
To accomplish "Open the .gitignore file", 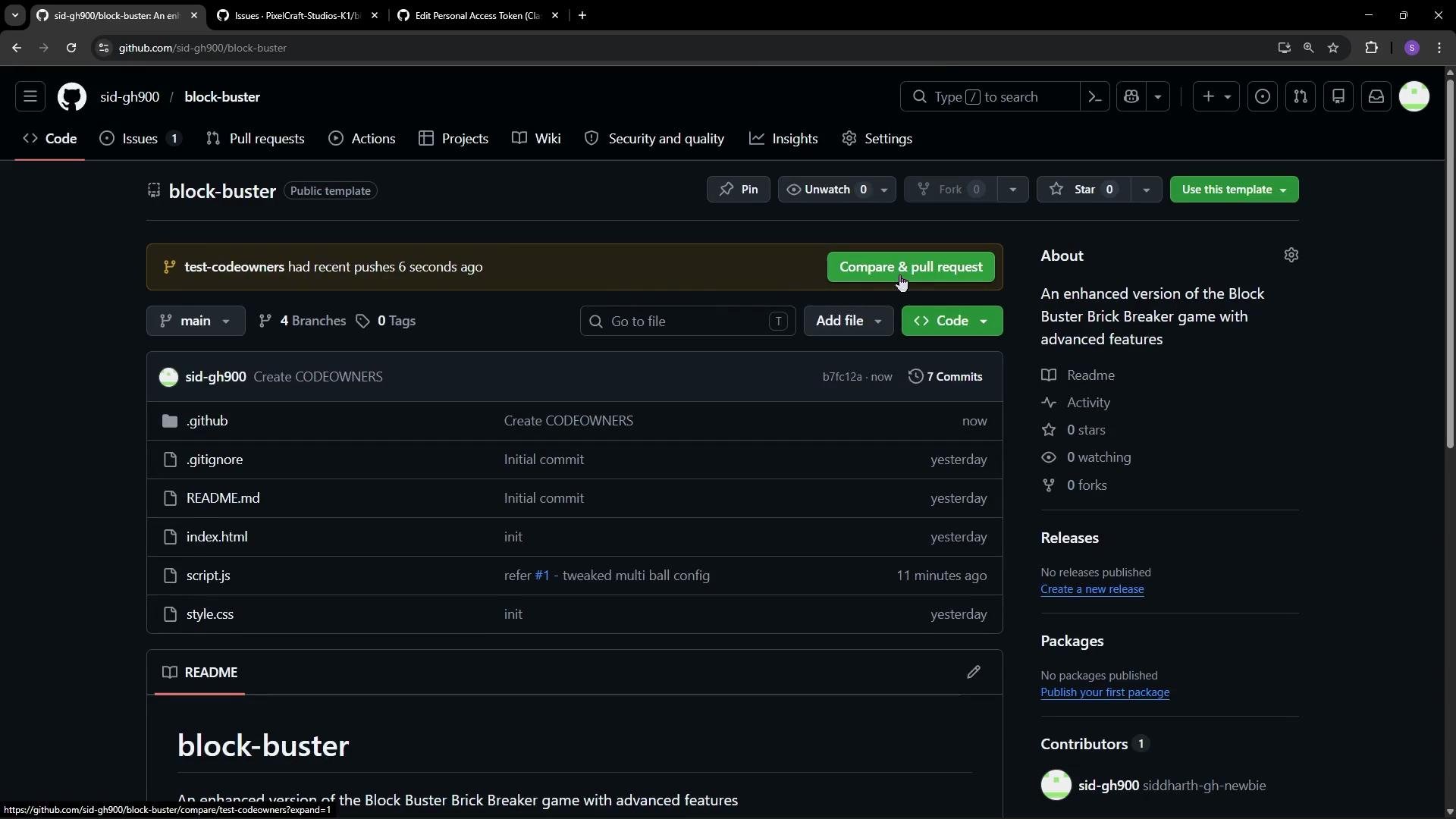I will pyautogui.click(x=215, y=460).
